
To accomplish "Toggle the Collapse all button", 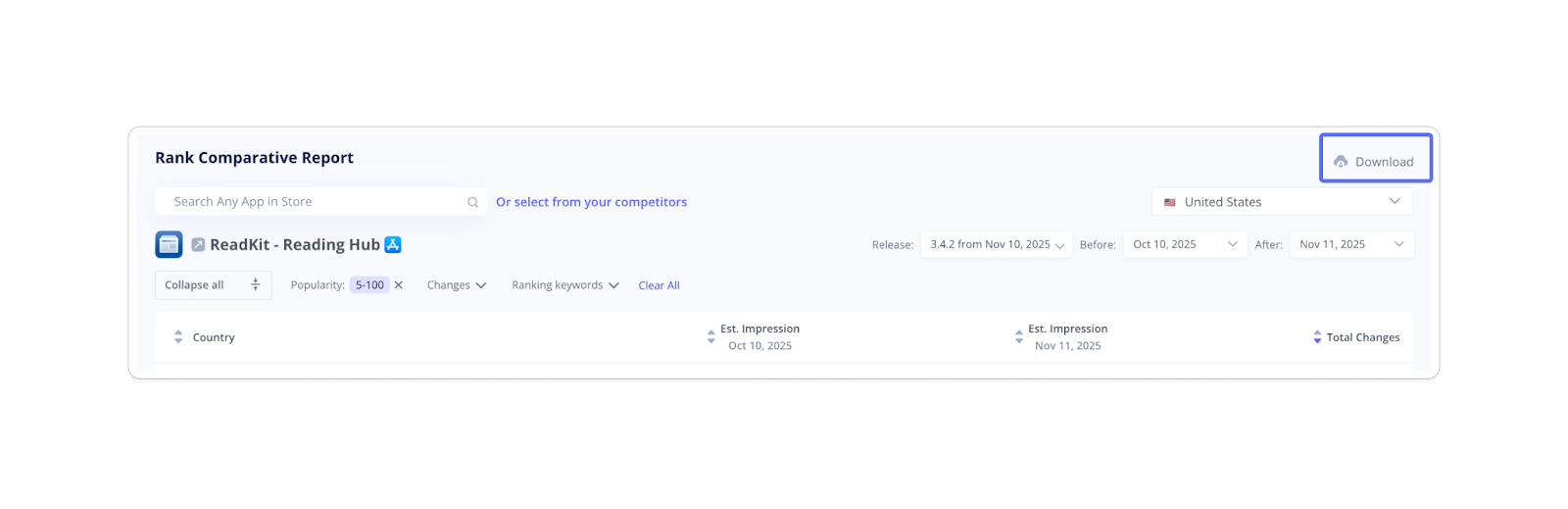I will (x=213, y=285).
